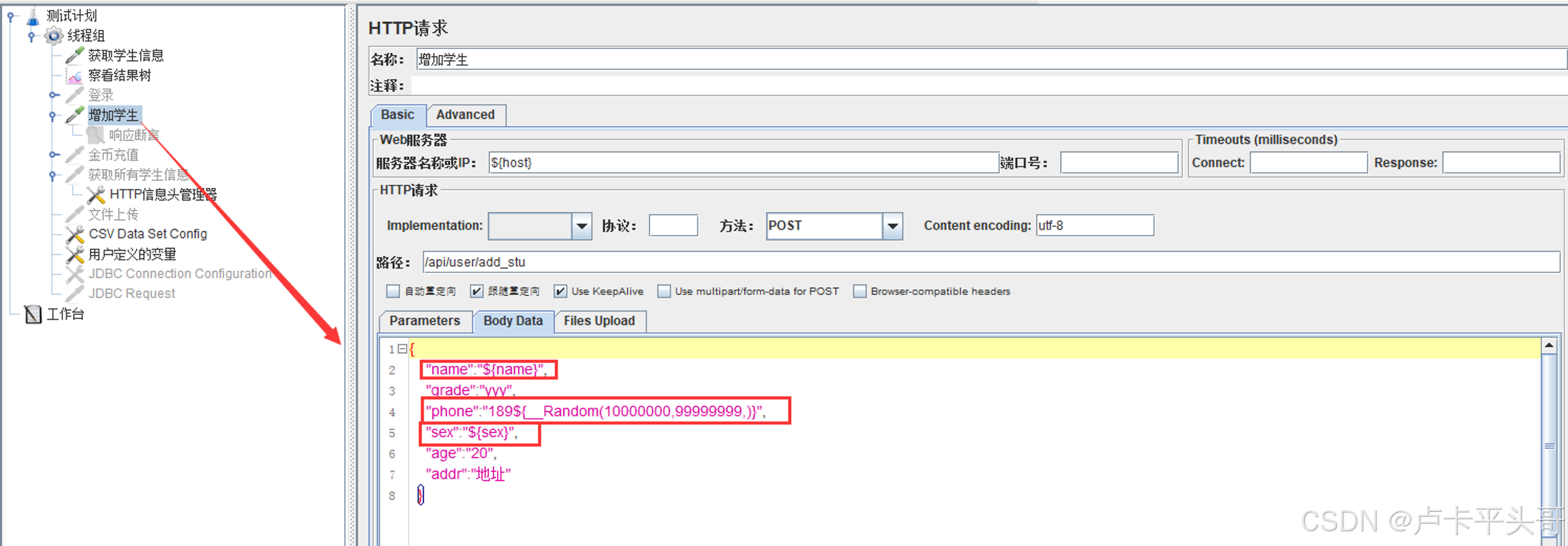
Task: Disable the Use KeepAlive checkbox
Action: tap(560, 291)
